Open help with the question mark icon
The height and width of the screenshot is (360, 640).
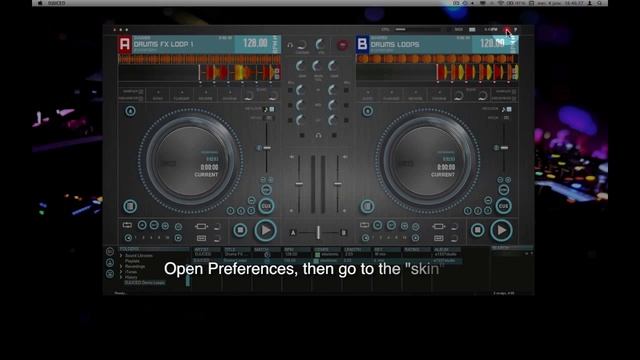pos(516,30)
